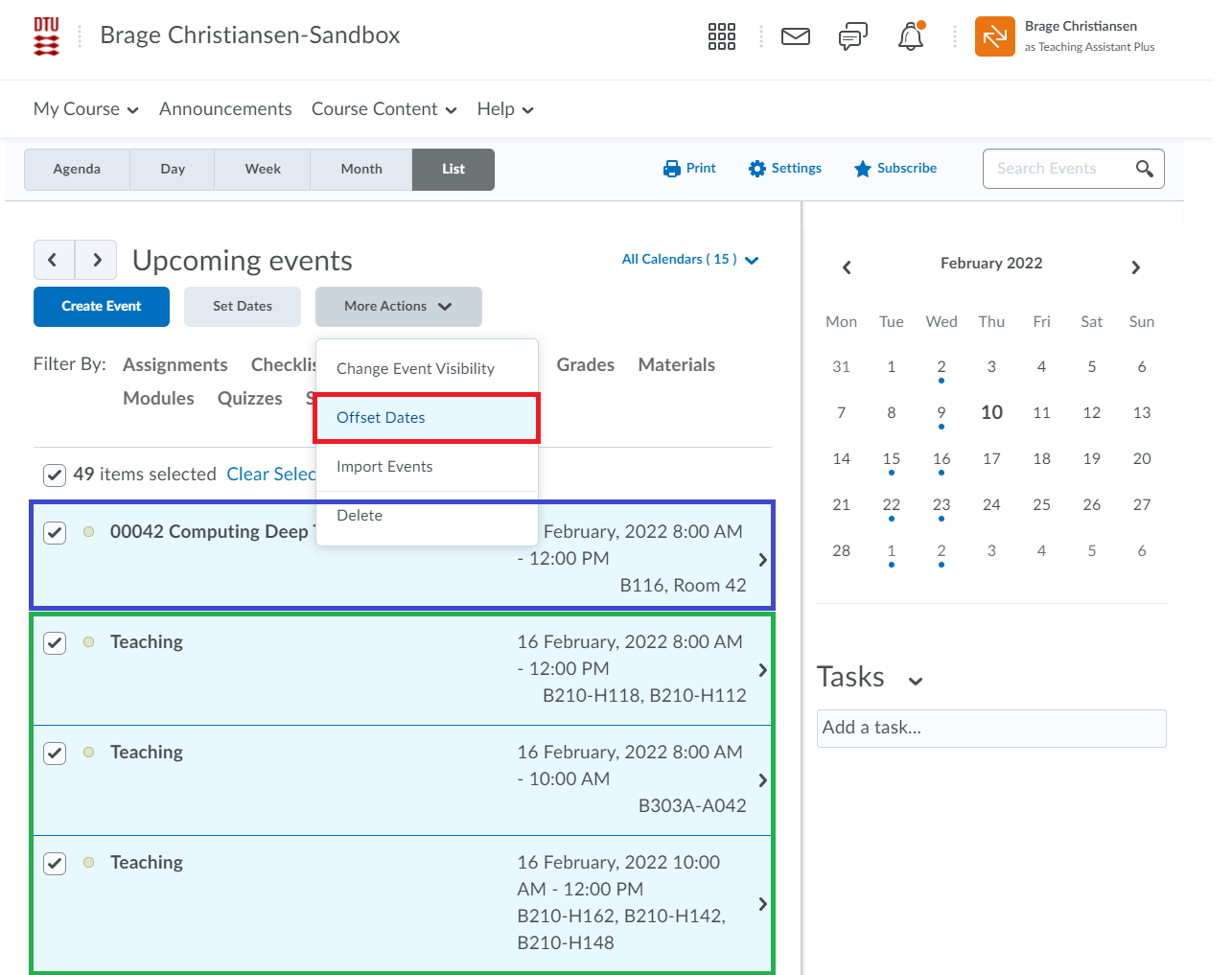Toggle checkbox for Teaching event in B303A-A042
The image size is (1232, 975).
click(x=55, y=753)
